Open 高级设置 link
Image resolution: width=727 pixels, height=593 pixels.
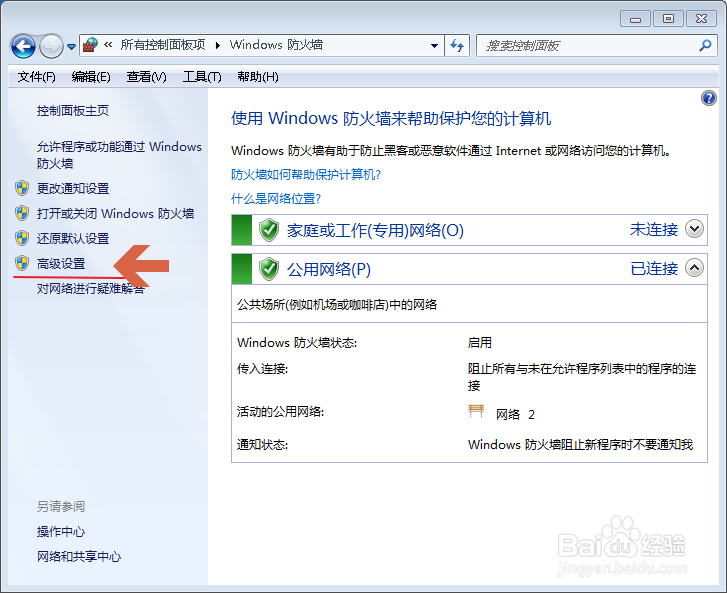[x=61, y=264]
